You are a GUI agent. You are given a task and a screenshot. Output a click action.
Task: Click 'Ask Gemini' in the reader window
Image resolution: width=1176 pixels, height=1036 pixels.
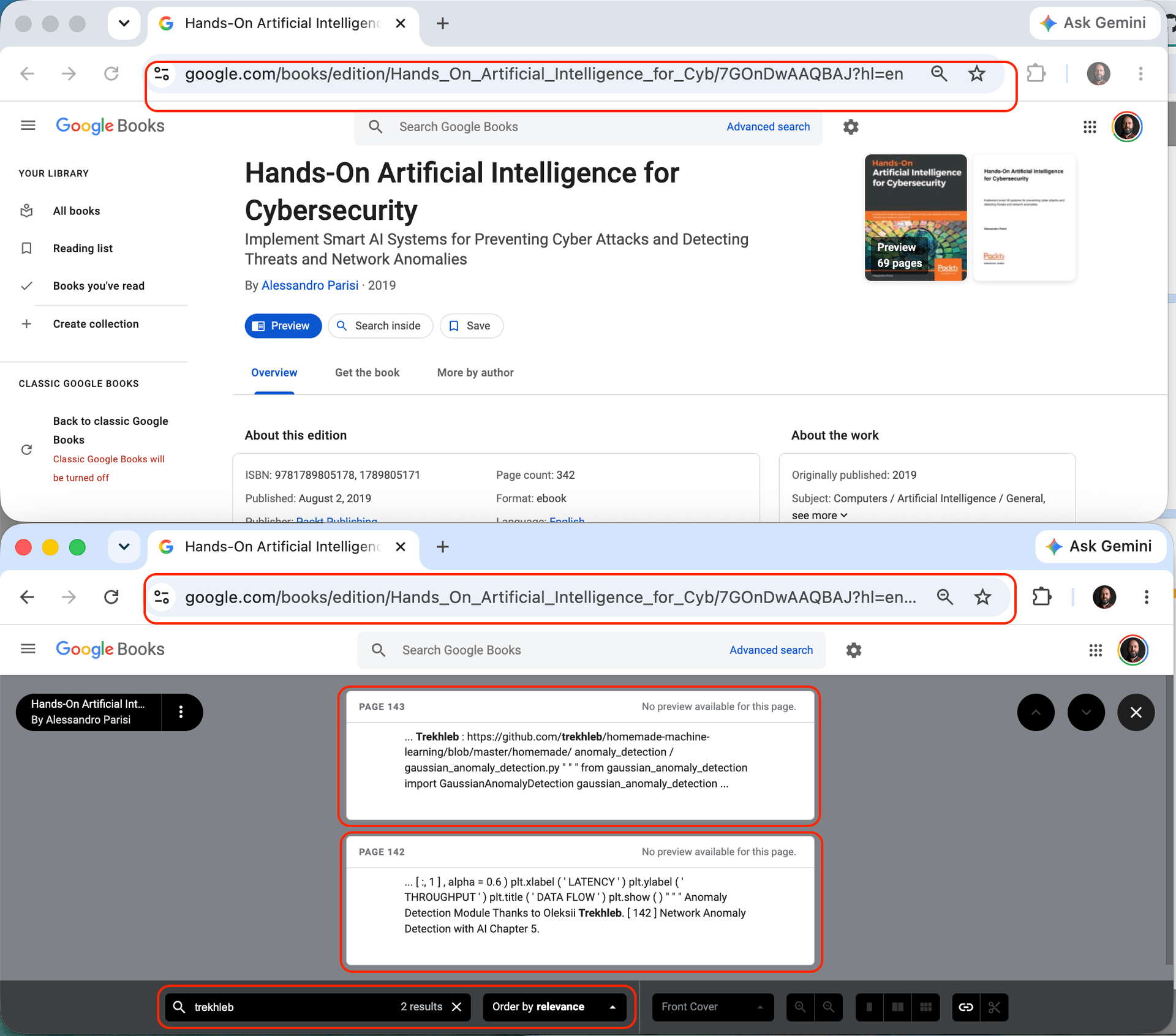[1100, 547]
